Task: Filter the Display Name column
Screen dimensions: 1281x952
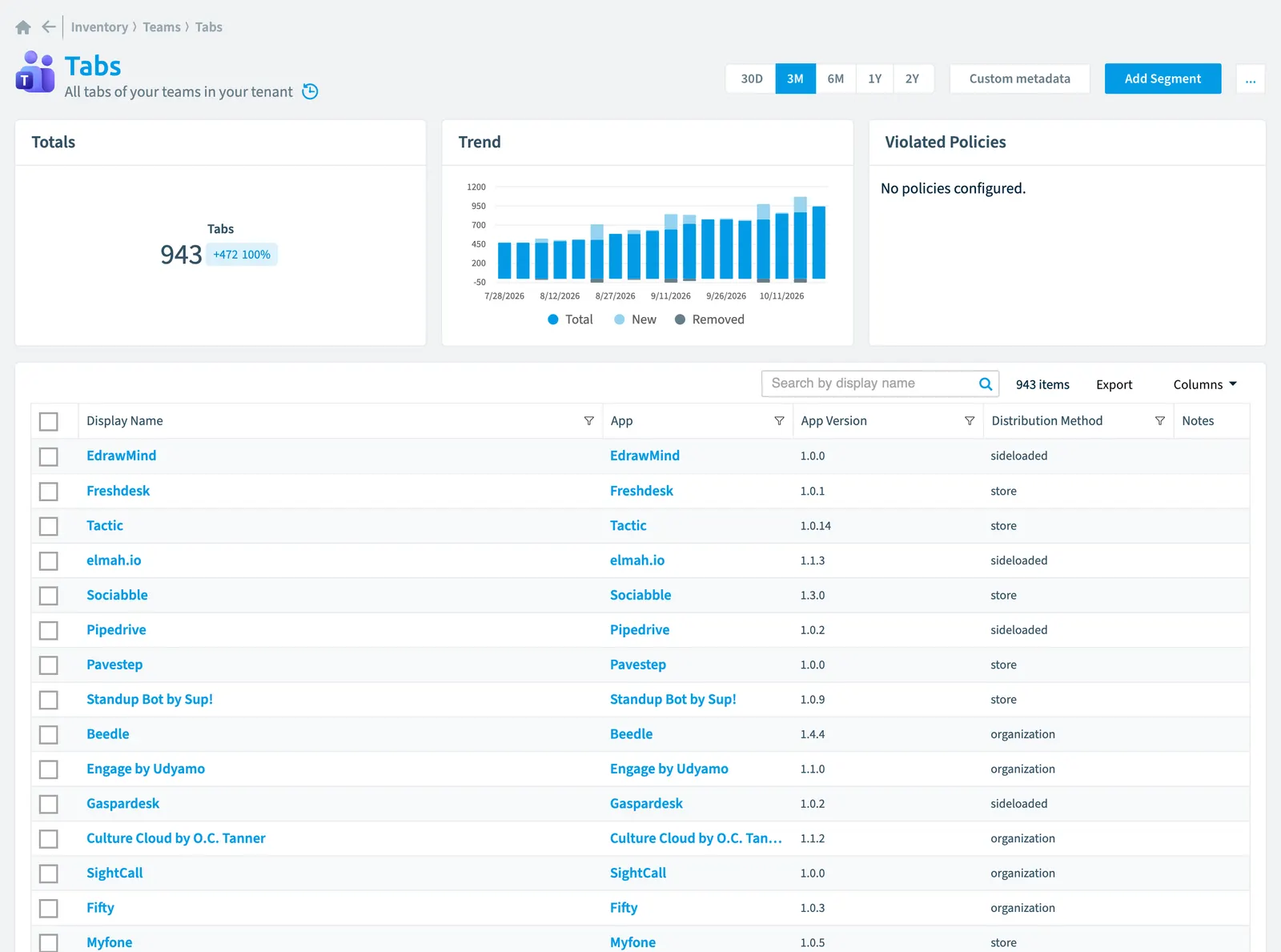Action: click(x=589, y=421)
